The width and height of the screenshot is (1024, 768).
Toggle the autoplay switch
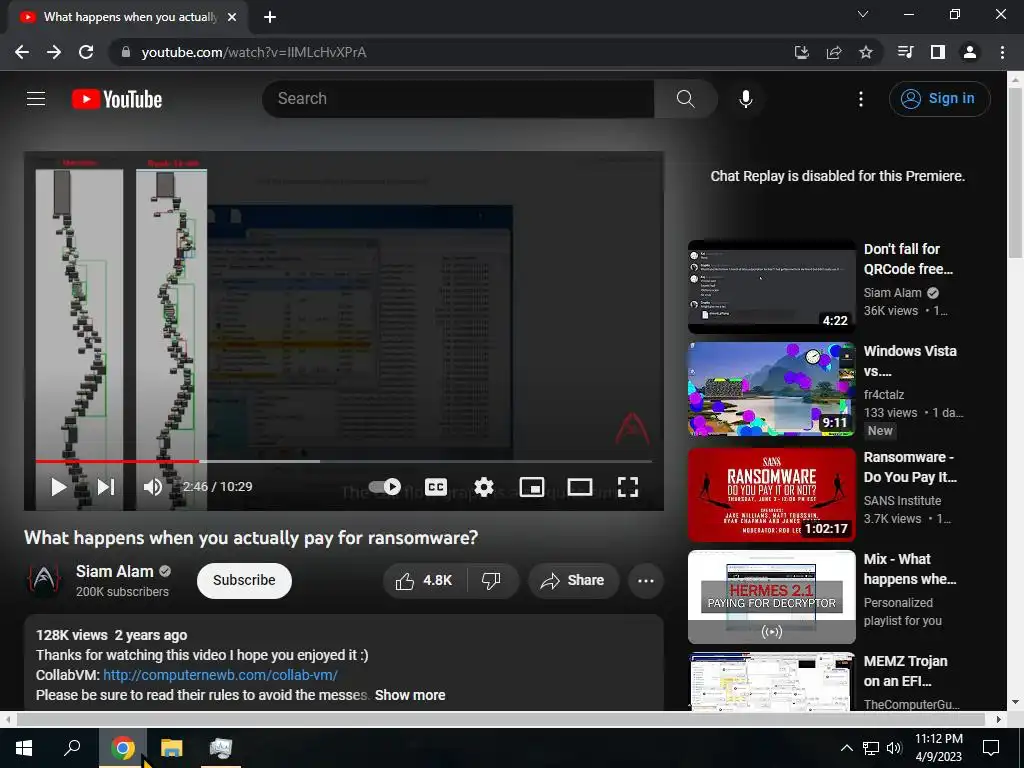pos(385,487)
